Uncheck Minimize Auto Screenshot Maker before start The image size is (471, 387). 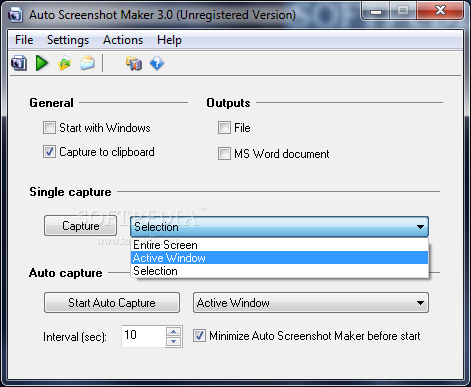coord(199,336)
